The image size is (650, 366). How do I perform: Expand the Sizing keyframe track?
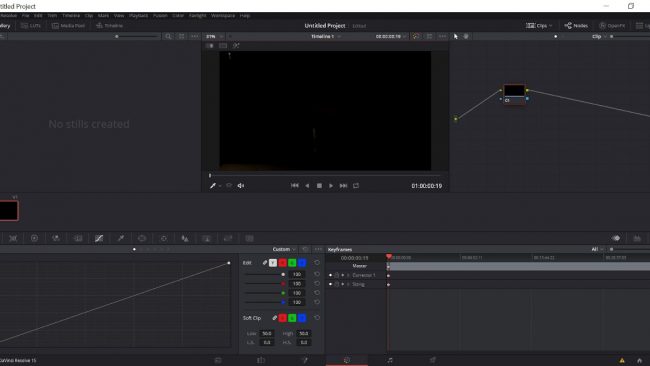coord(348,284)
